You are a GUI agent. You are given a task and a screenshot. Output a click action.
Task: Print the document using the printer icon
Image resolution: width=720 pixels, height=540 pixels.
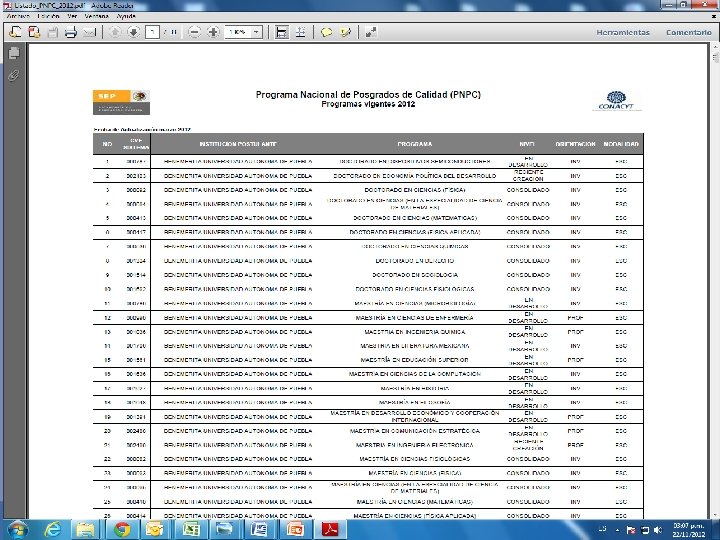click(x=71, y=32)
